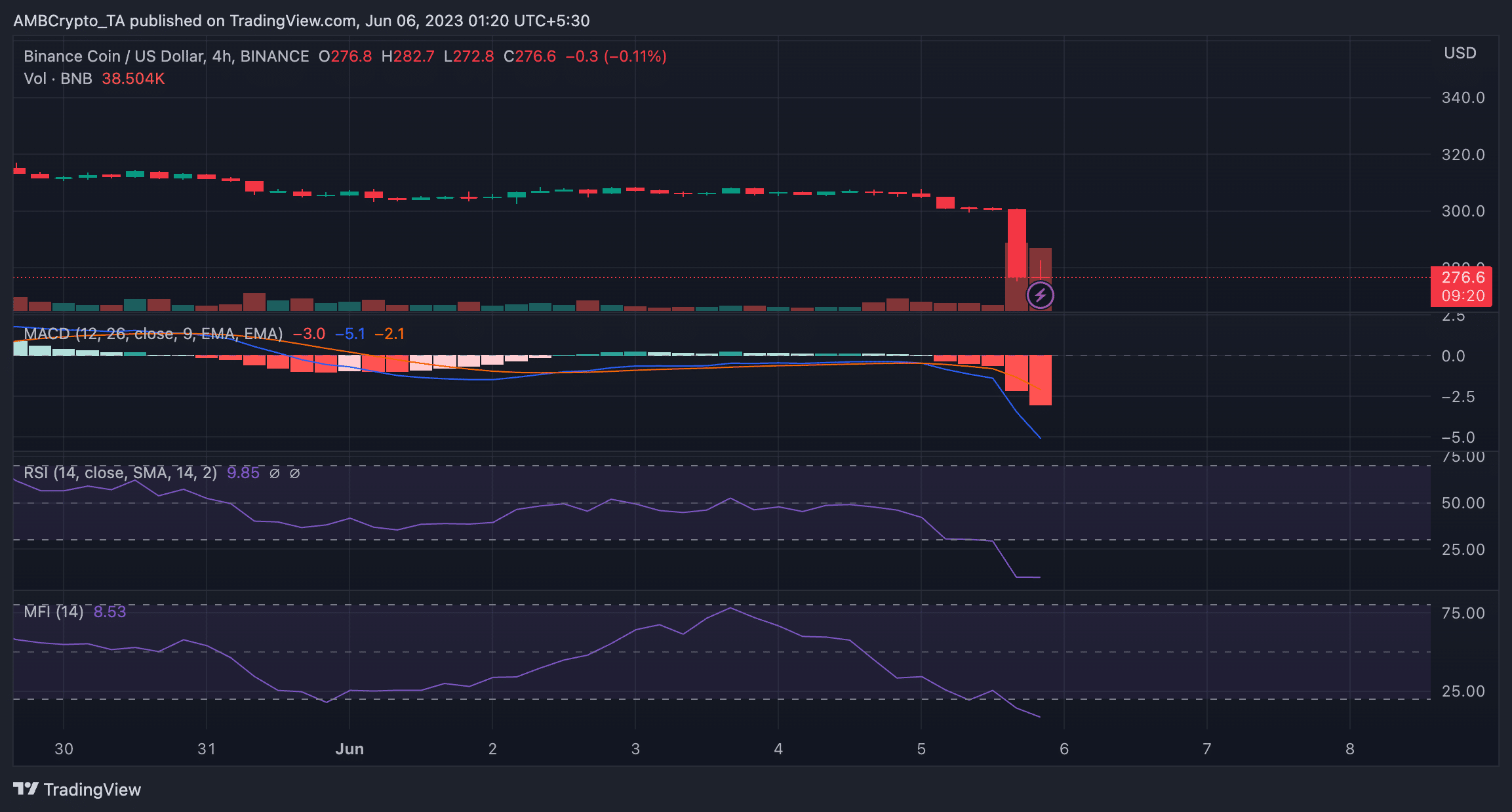1512x812 pixels.
Task: Click the RSI indicator legend label
Action: coord(120,473)
